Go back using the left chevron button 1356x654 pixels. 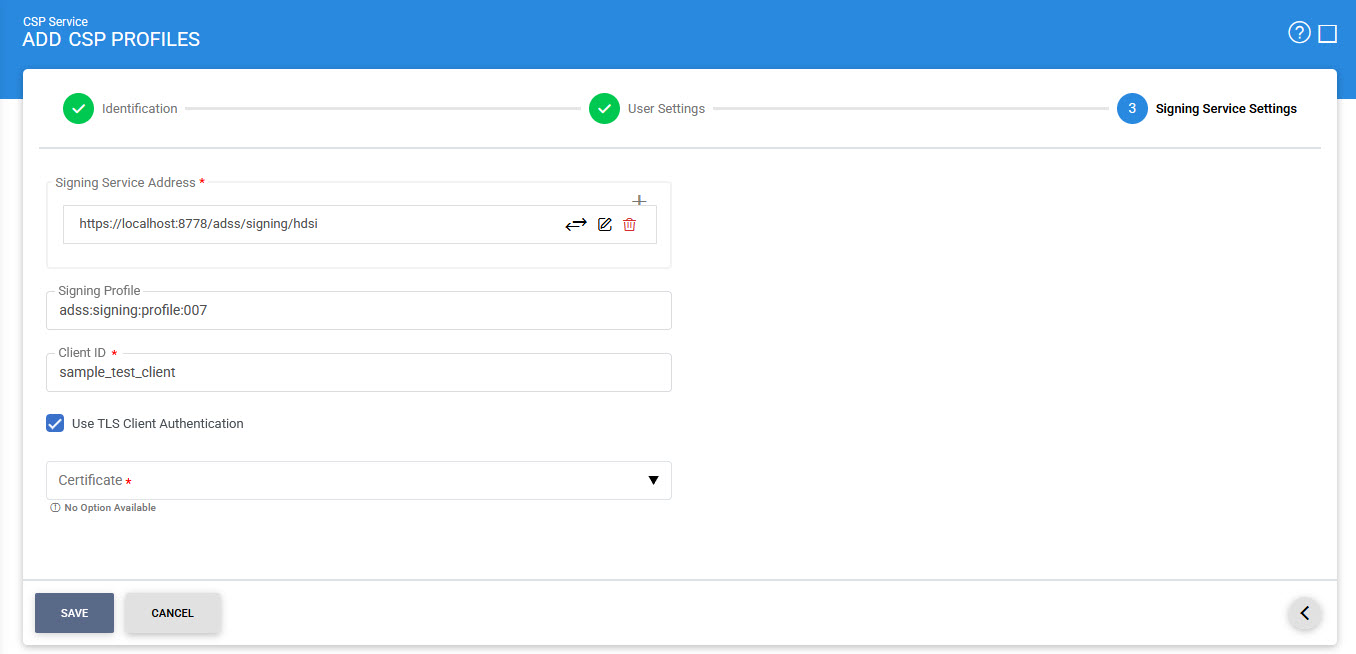click(1304, 613)
